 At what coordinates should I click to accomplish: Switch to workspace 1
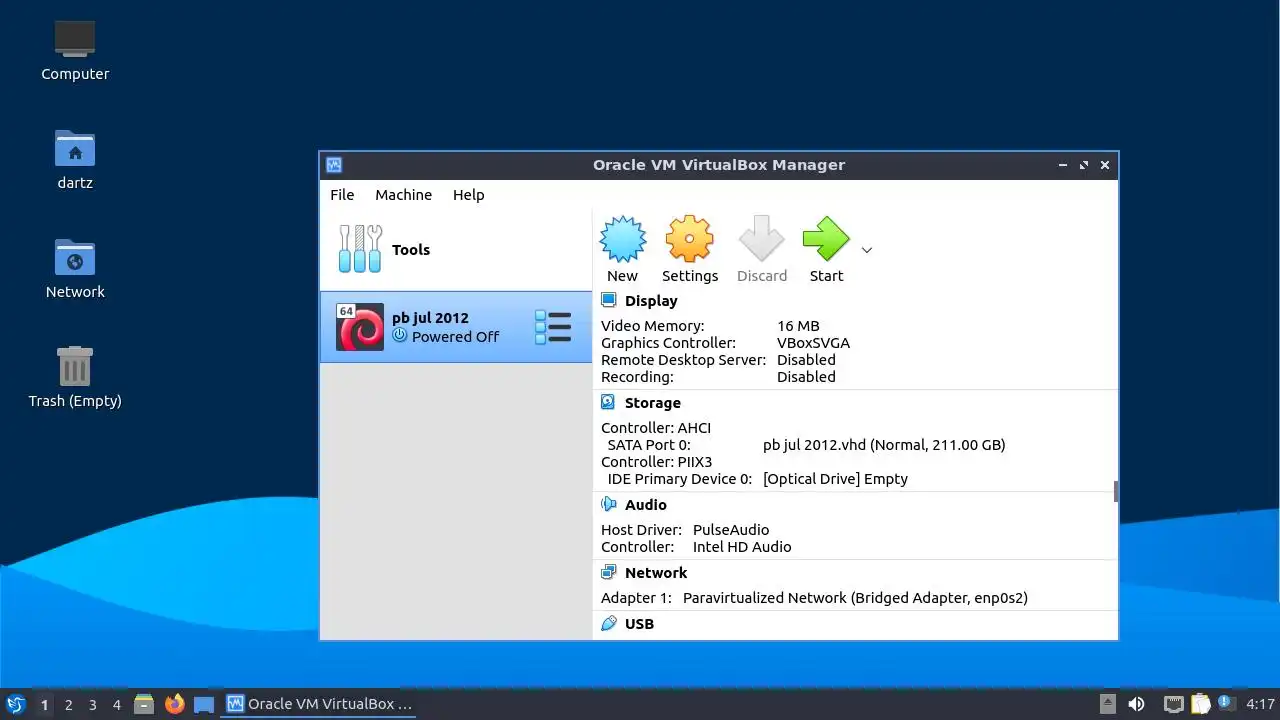coord(44,705)
